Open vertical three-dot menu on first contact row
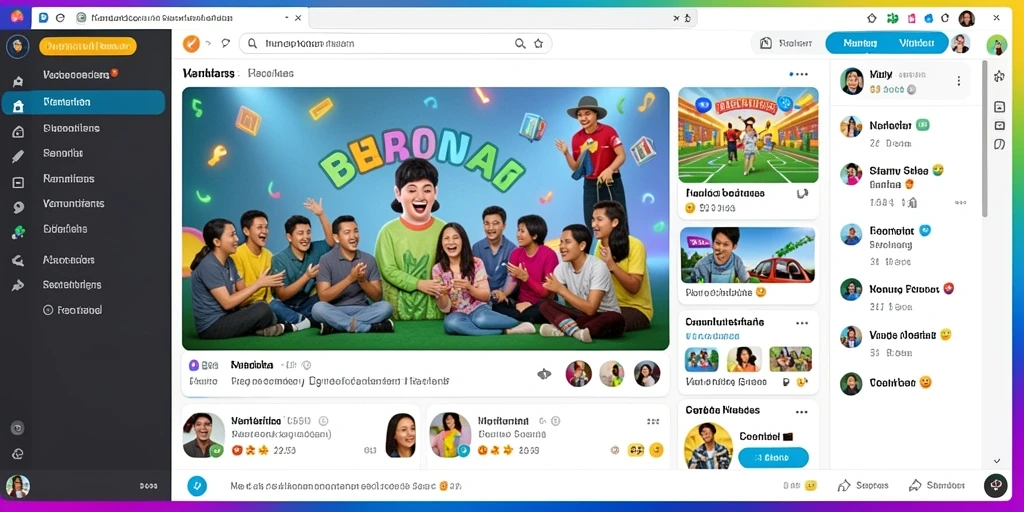Image resolution: width=1024 pixels, height=512 pixels. (x=958, y=81)
